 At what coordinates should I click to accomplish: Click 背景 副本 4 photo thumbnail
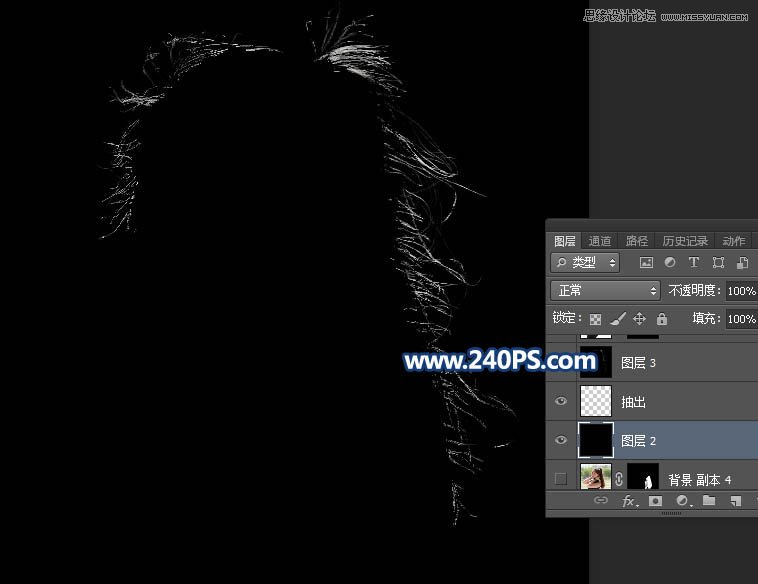[x=596, y=477]
